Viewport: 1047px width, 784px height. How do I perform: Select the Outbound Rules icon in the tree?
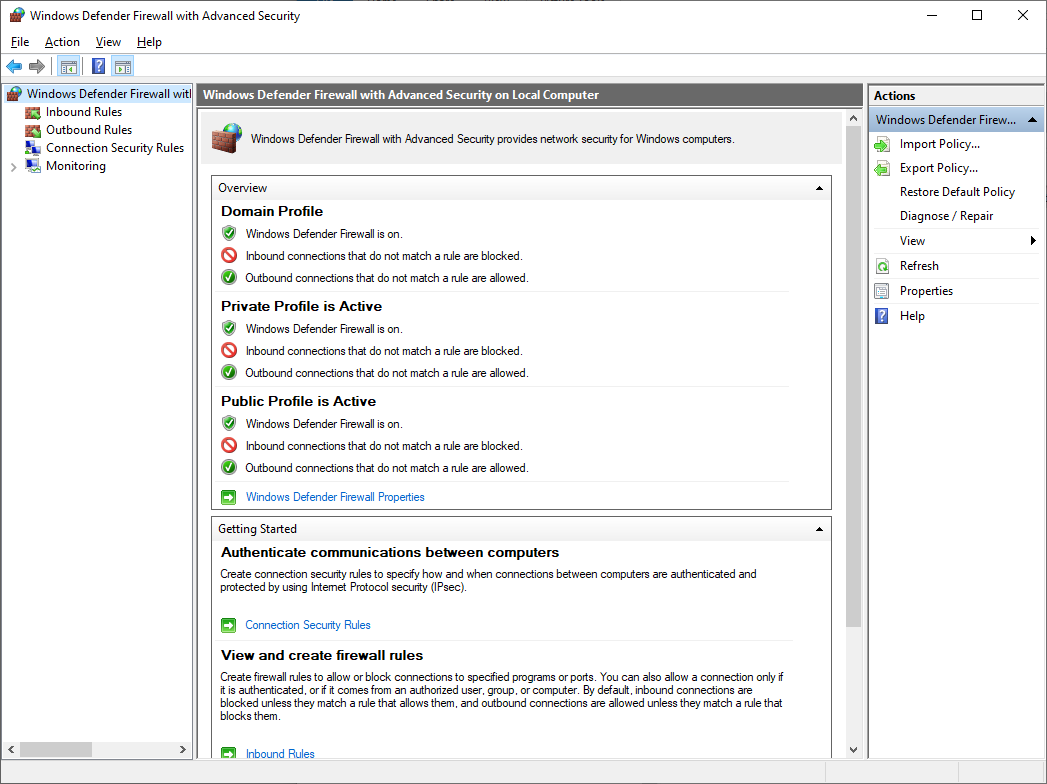(x=33, y=129)
